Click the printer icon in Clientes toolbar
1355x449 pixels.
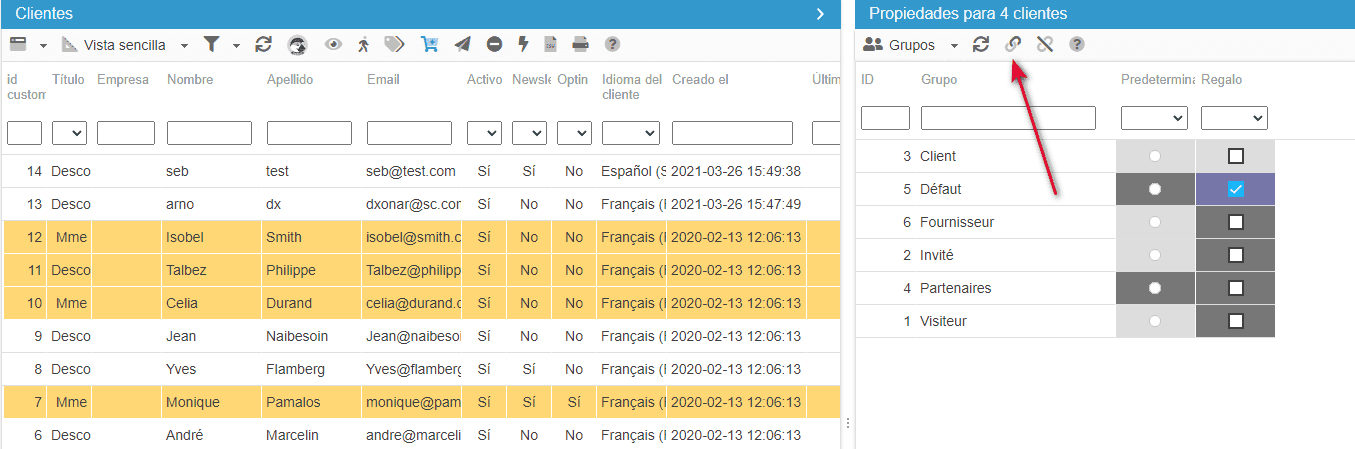tap(580, 44)
